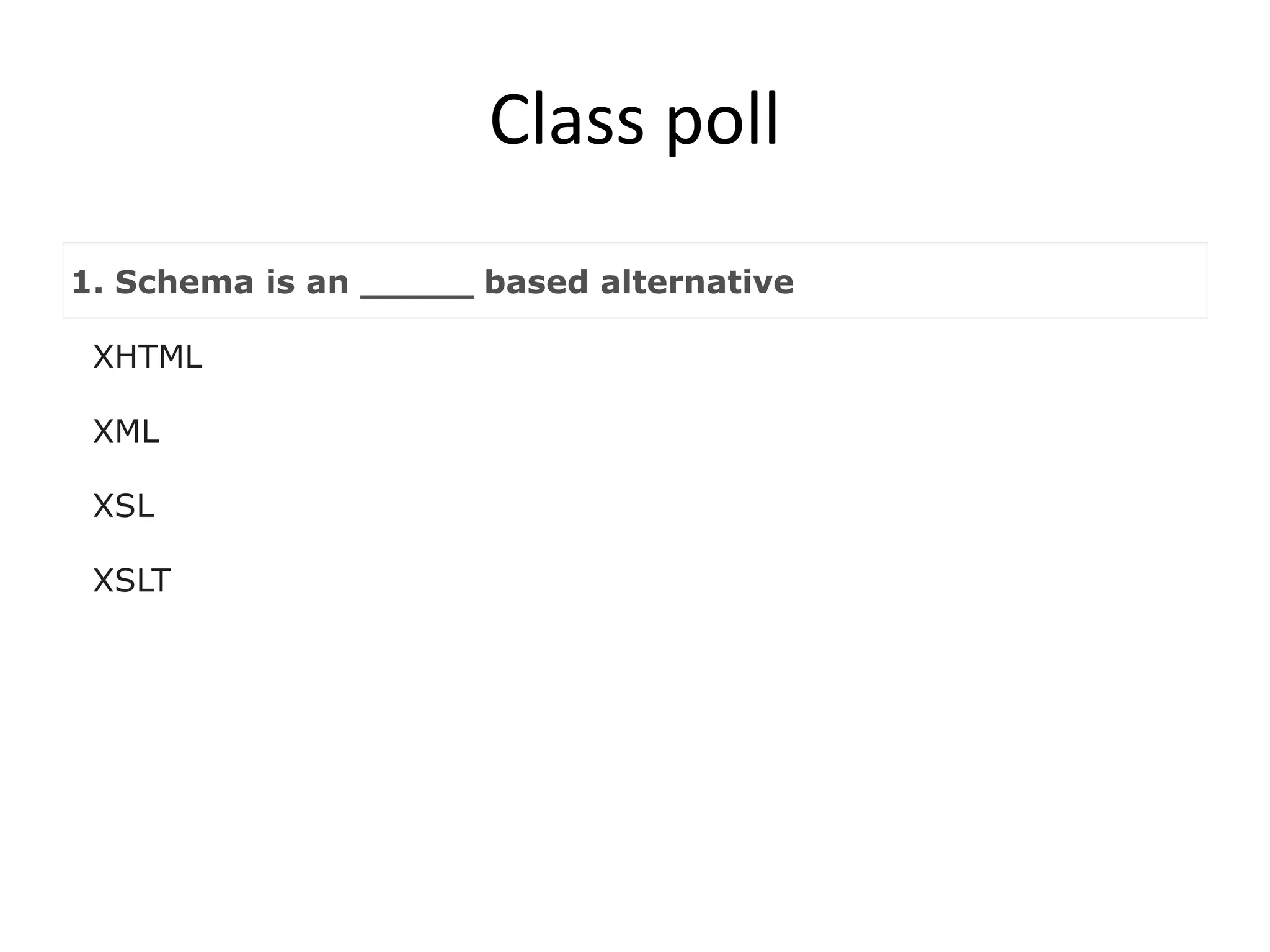Pick the XSL answer choice

point(123,506)
